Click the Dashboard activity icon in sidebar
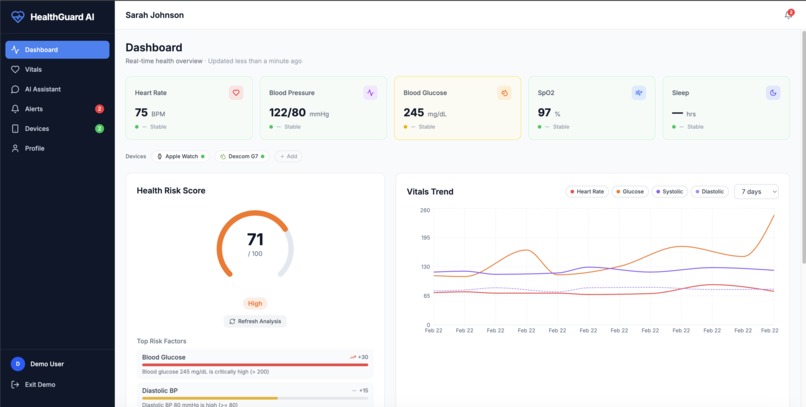Image resolution: width=806 pixels, height=407 pixels. [x=15, y=50]
